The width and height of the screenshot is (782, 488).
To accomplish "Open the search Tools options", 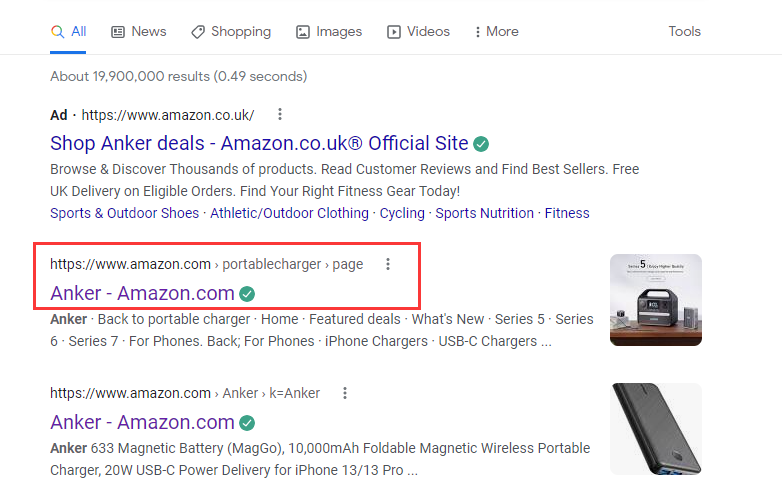I will [684, 32].
